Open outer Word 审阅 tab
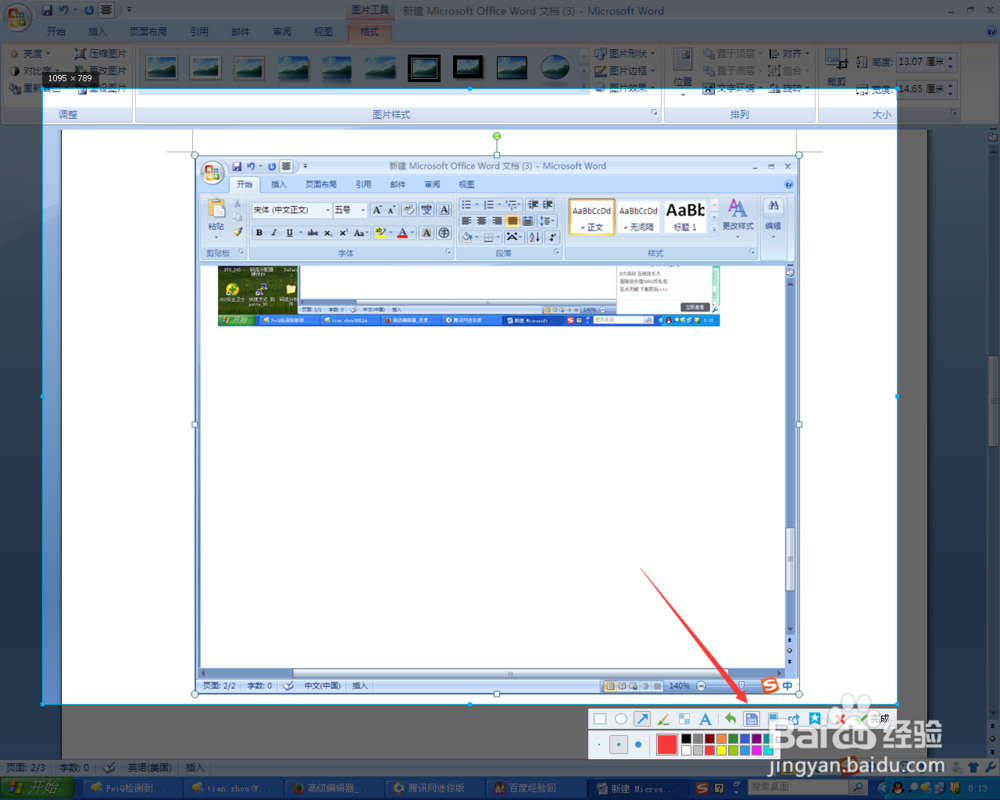Viewport: 1000px width, 800px height. tap(282, 31)
